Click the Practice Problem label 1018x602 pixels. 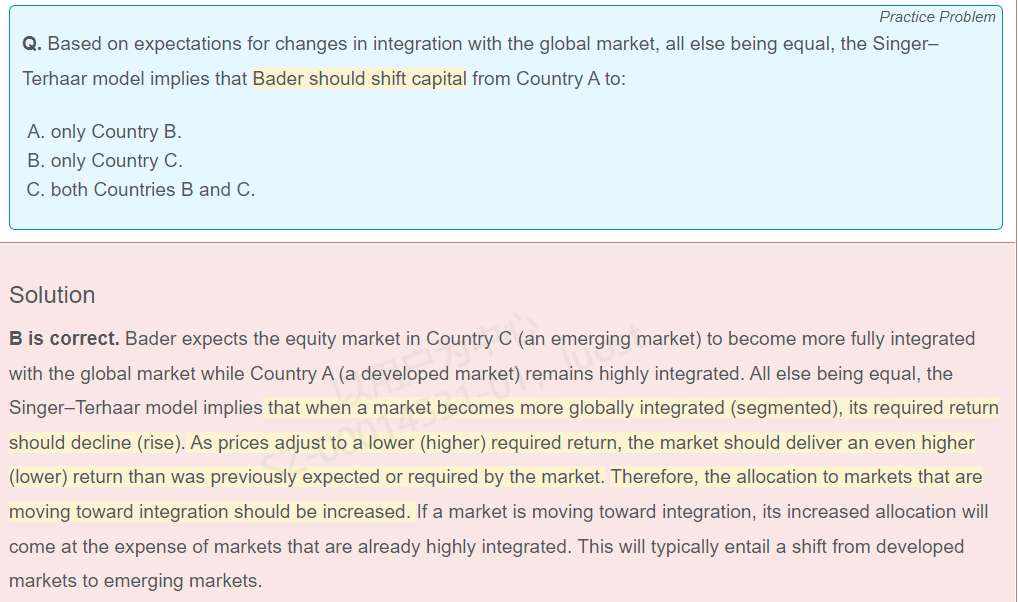pyautogui.click(x=937, y=17)
